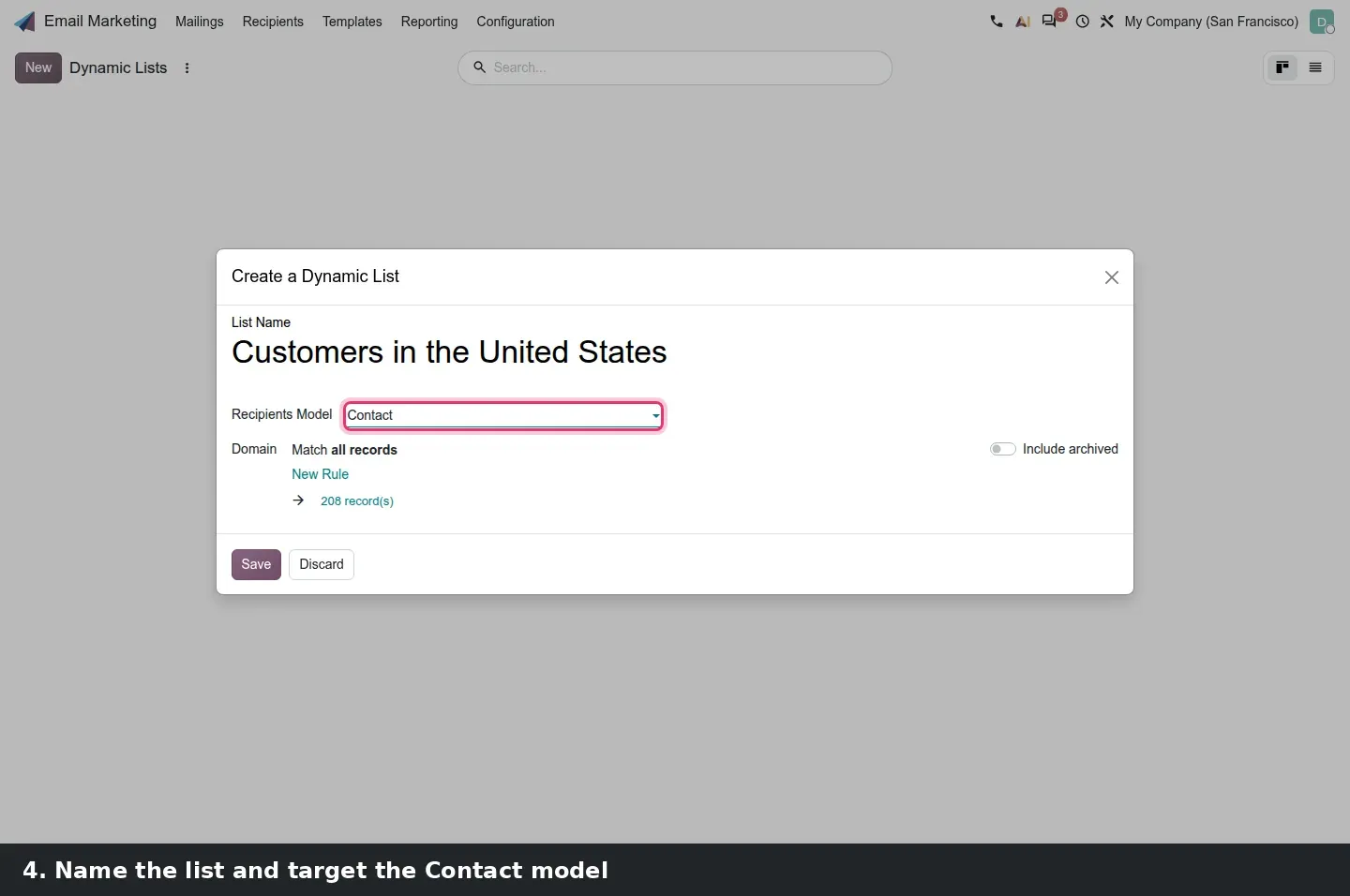Screen dimensions: 1350x896
Task: Toggle the Include archived switch
Action: 1003,449
